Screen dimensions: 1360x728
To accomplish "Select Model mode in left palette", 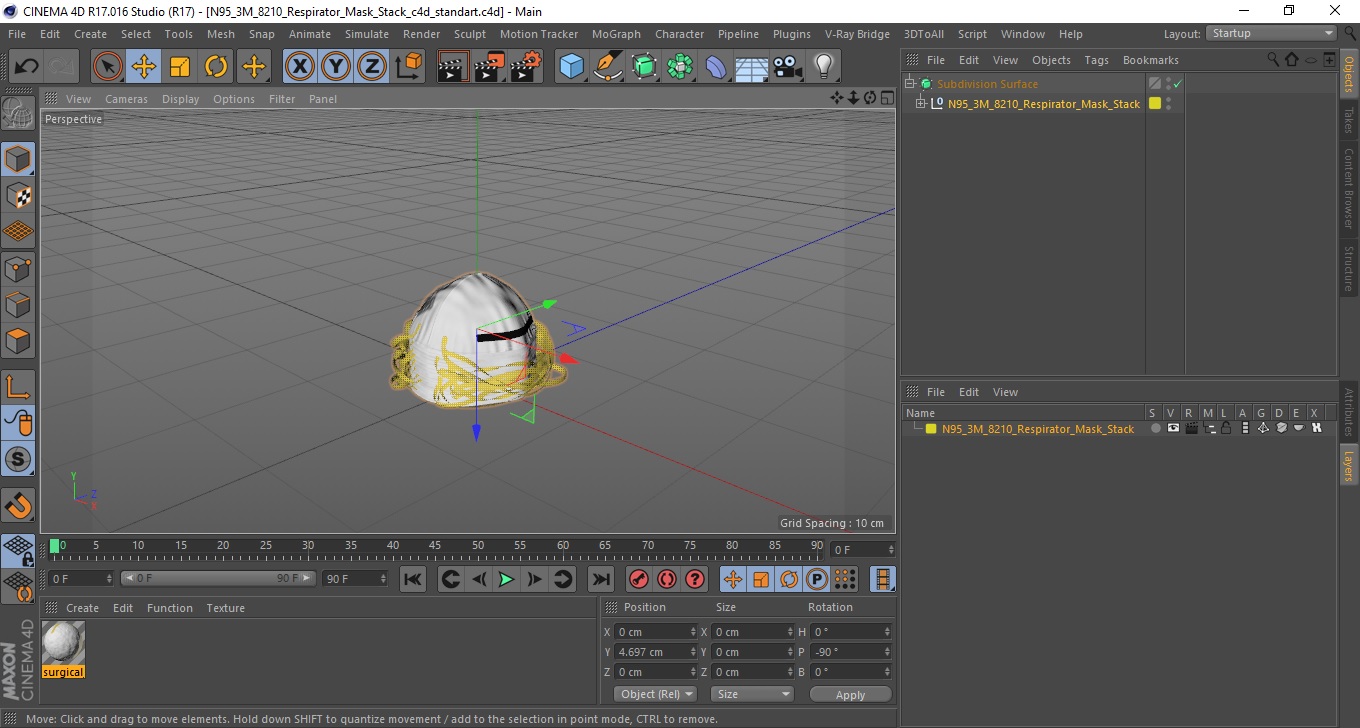I will (x=18, y=159).
